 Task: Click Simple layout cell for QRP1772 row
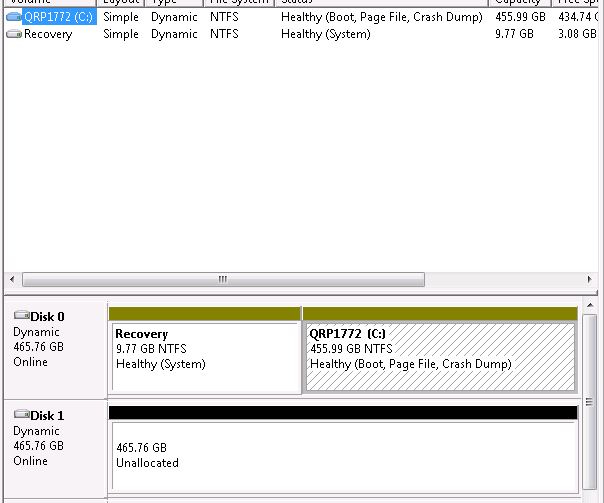pos(121,17)
